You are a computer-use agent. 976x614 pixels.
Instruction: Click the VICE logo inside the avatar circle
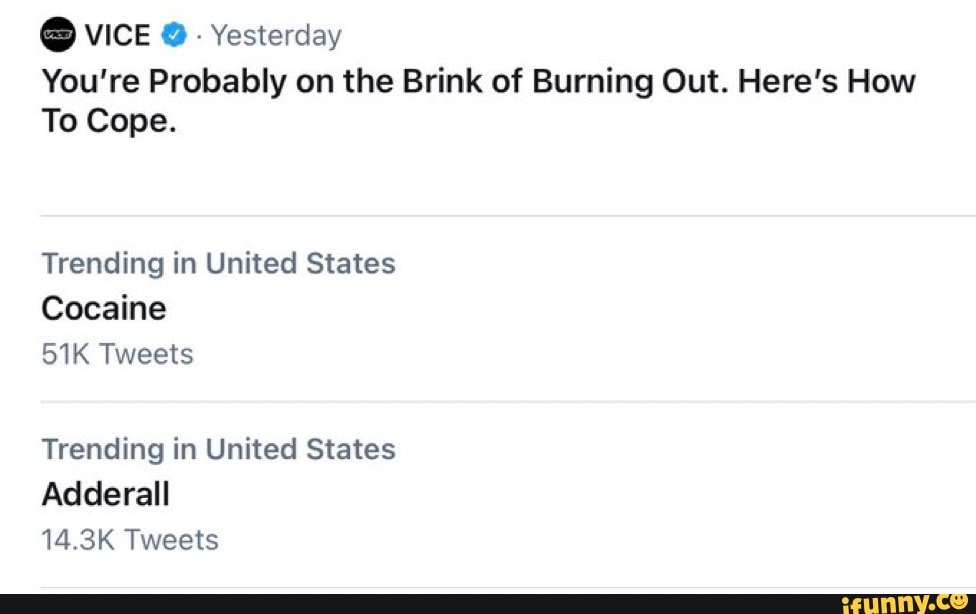57,33
